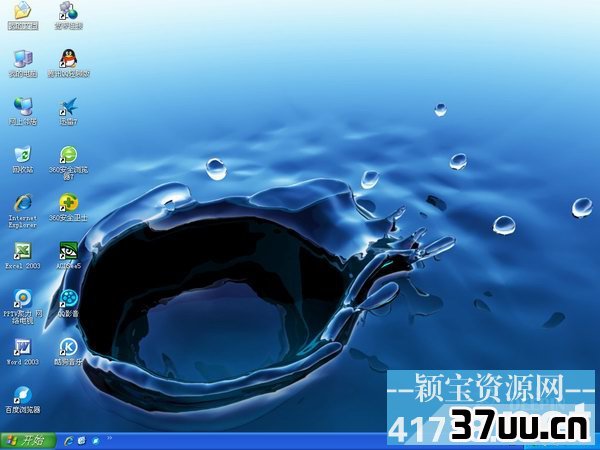Click Internet Explorer in Quick Launch bar
Screen dimensions: 600x450
(68, 440)
